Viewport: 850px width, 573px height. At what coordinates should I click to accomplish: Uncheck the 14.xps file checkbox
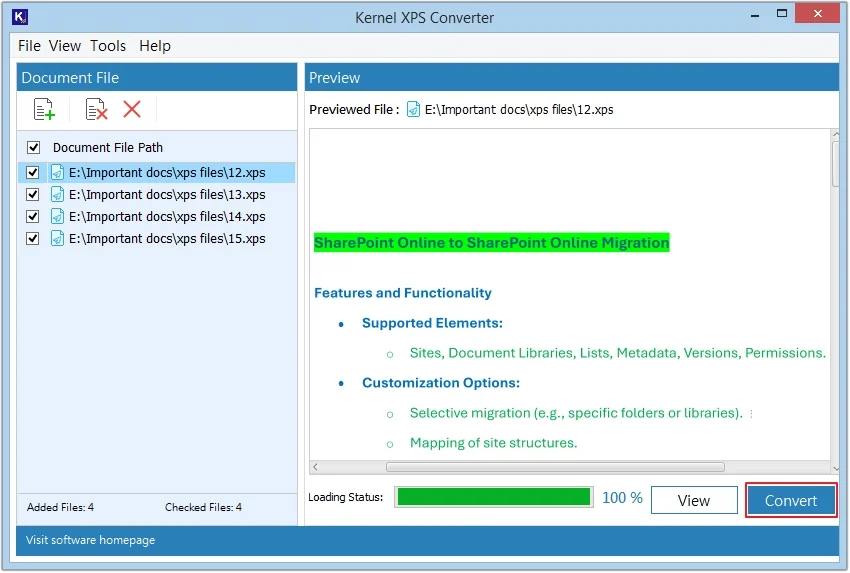33,216
